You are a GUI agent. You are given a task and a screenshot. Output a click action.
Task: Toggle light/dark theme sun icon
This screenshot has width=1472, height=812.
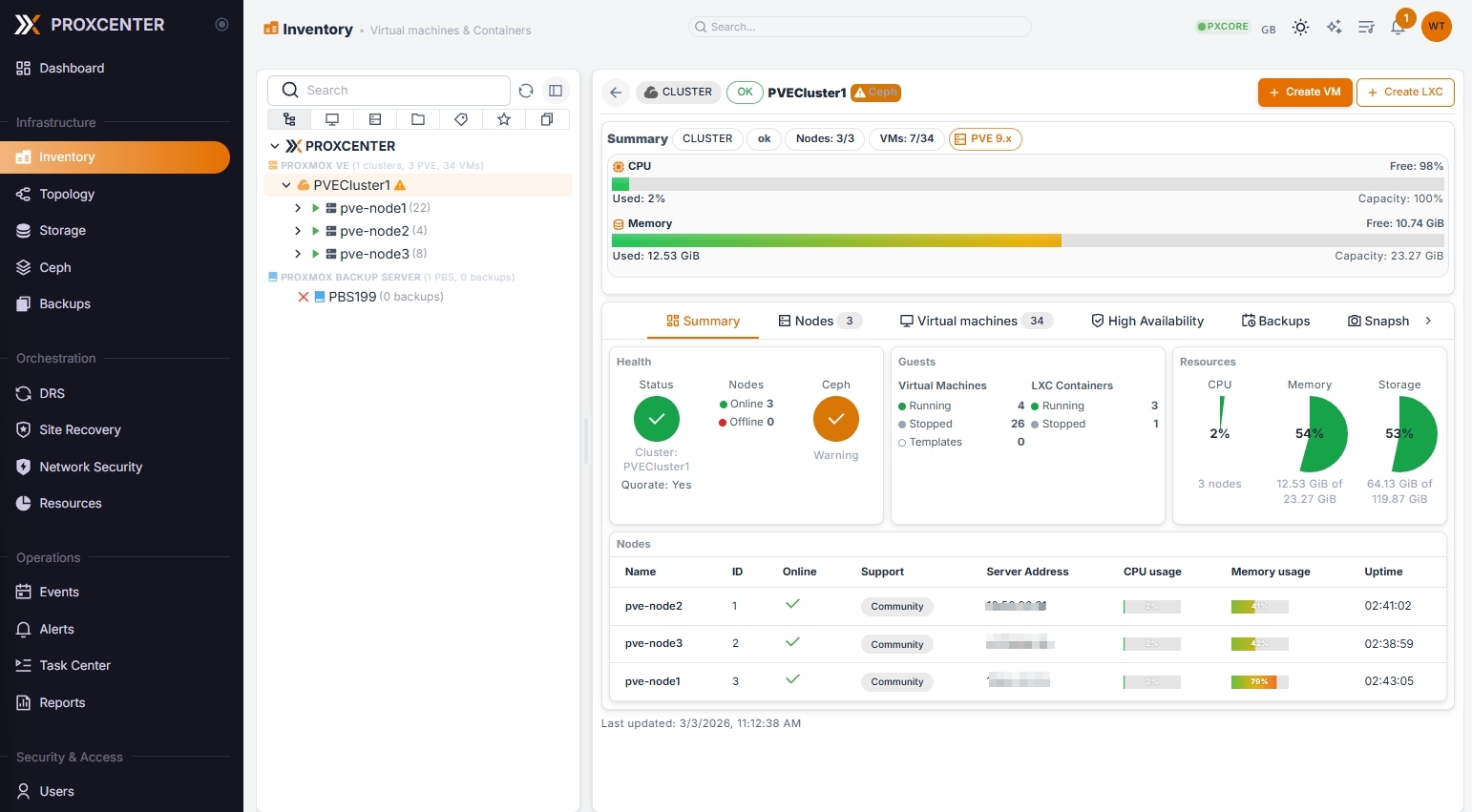[x=1300, y=28]
